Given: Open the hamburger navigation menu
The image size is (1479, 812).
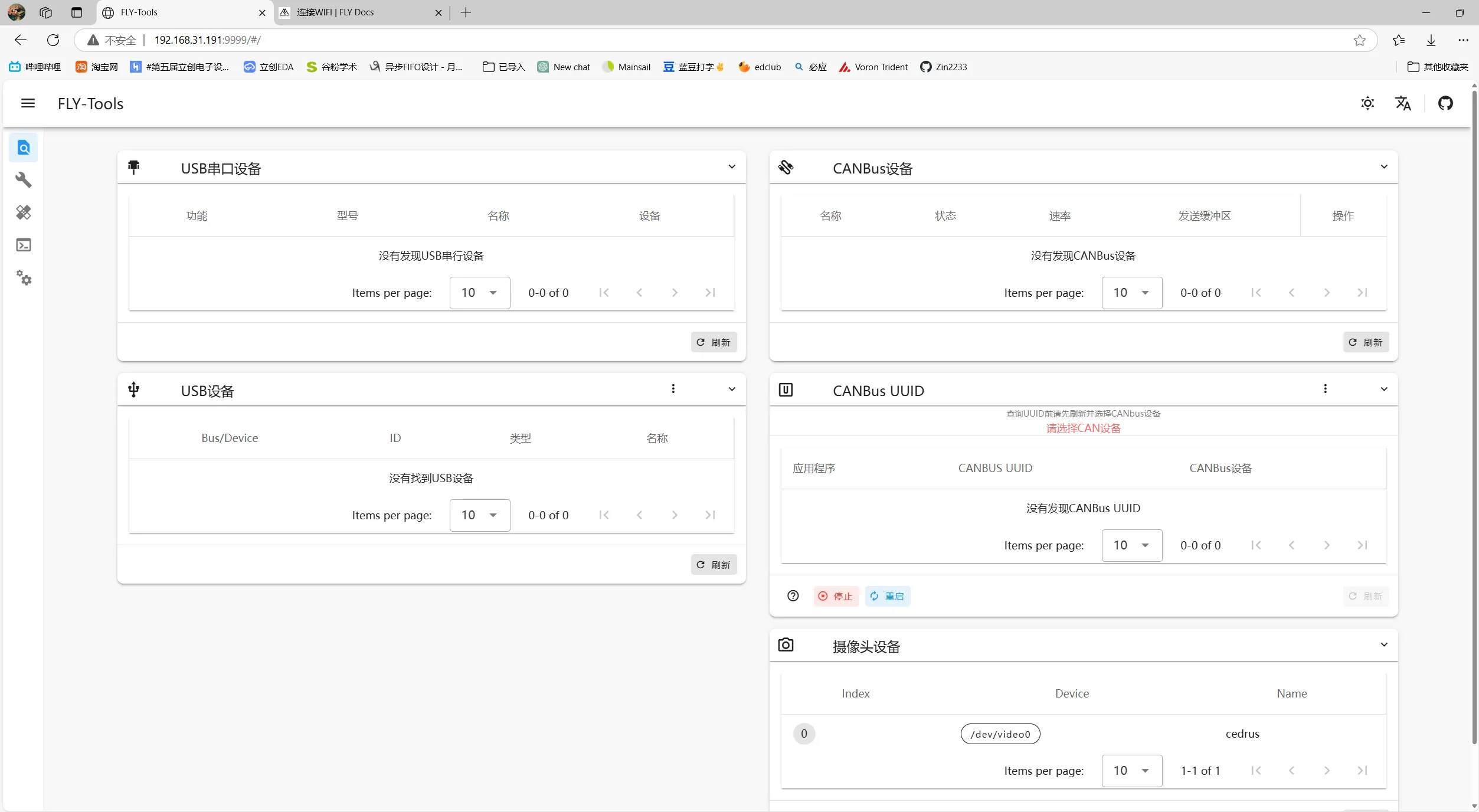Looking at the screenshot, I should tap(28, 103).
